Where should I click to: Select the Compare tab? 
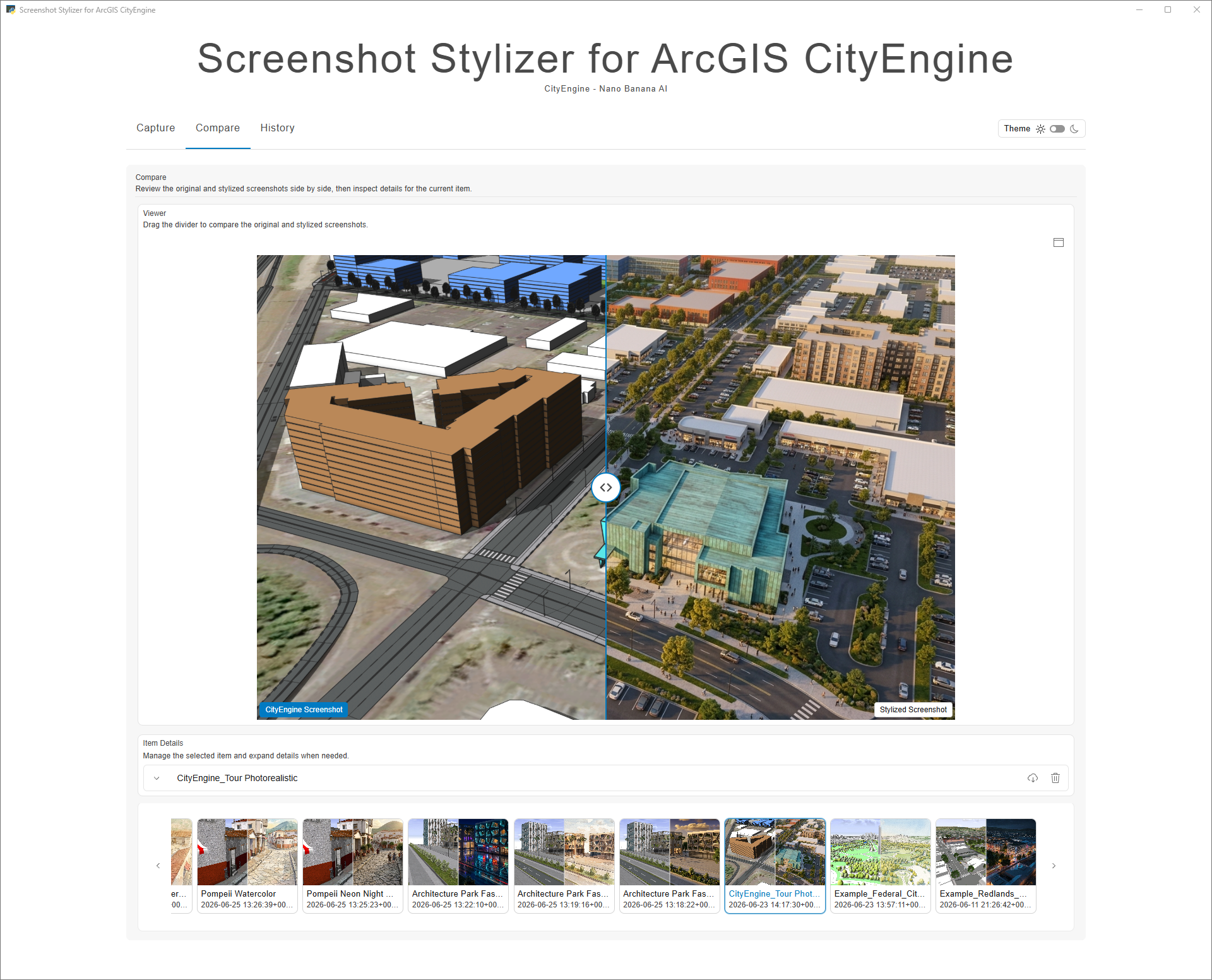tap(218, 128)
